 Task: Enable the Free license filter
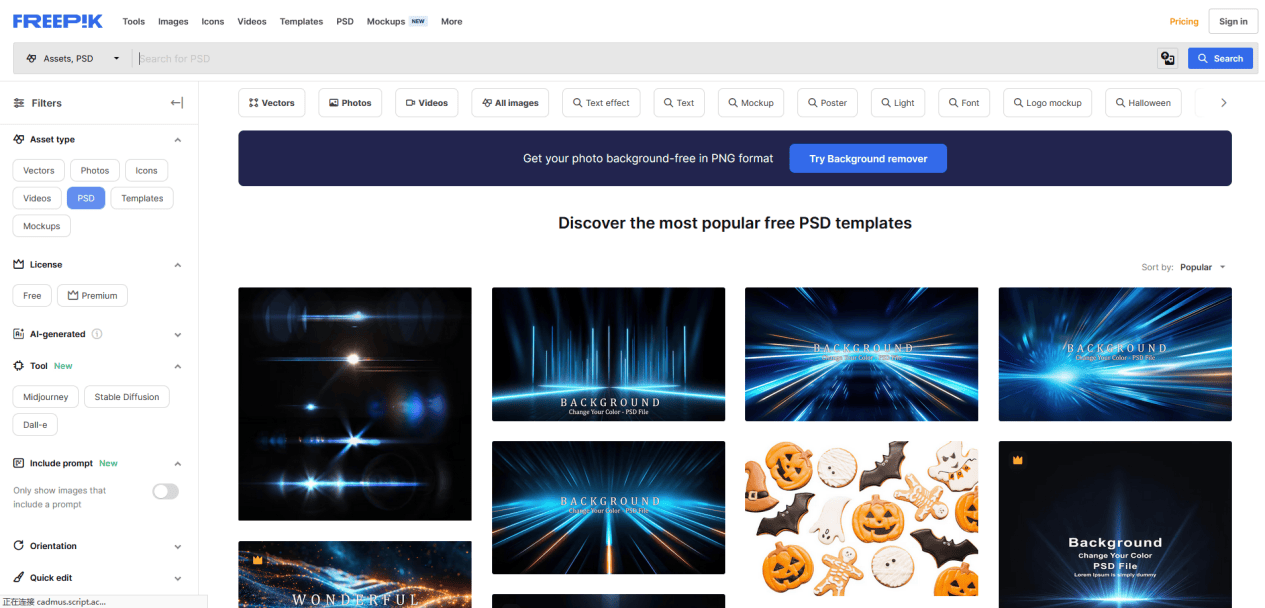(32, 296)
